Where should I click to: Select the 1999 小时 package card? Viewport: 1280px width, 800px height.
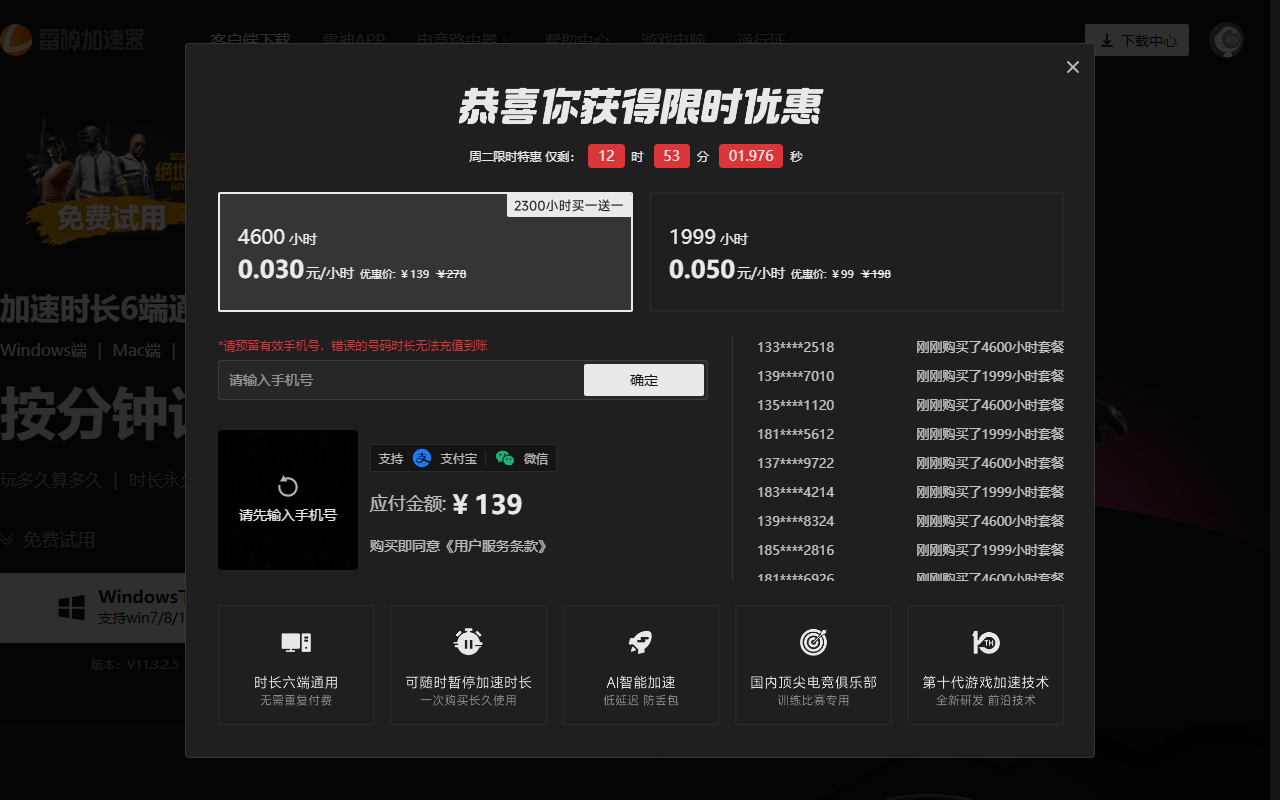click(x=856, y=252)
